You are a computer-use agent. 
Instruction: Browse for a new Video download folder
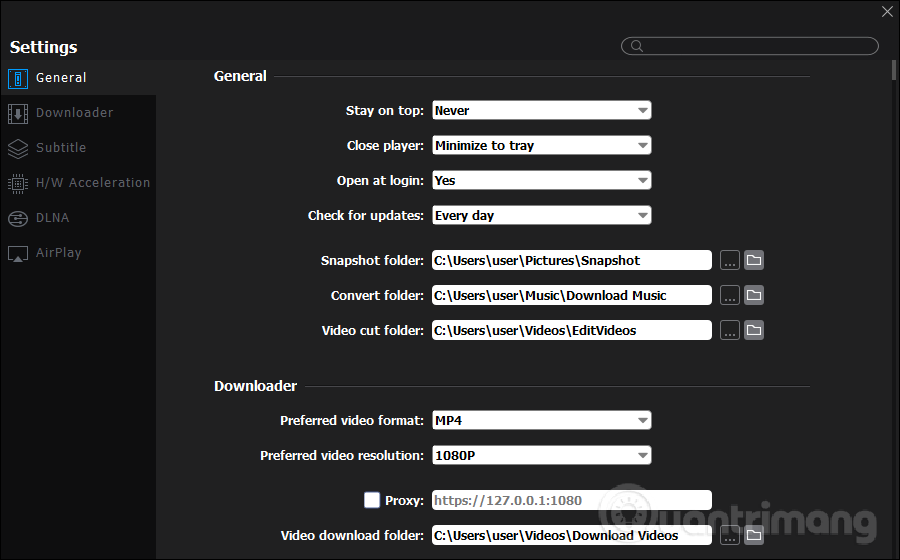pos(730,535)
